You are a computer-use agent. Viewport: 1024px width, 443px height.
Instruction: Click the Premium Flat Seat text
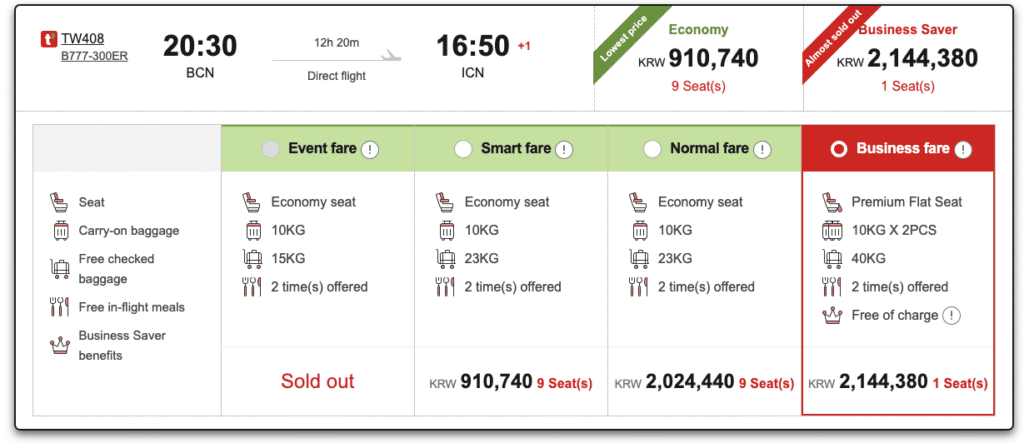tap(906, 202)
